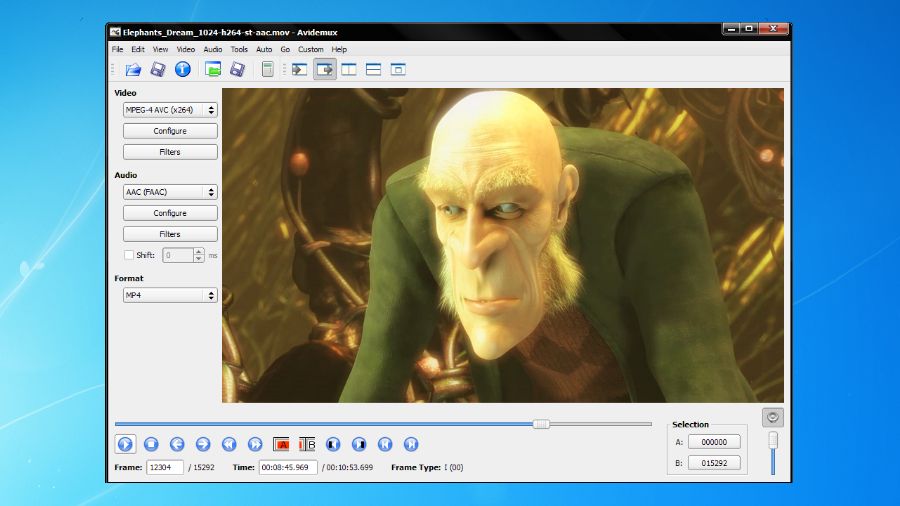Show file information via blue info icon

(183, 69)
